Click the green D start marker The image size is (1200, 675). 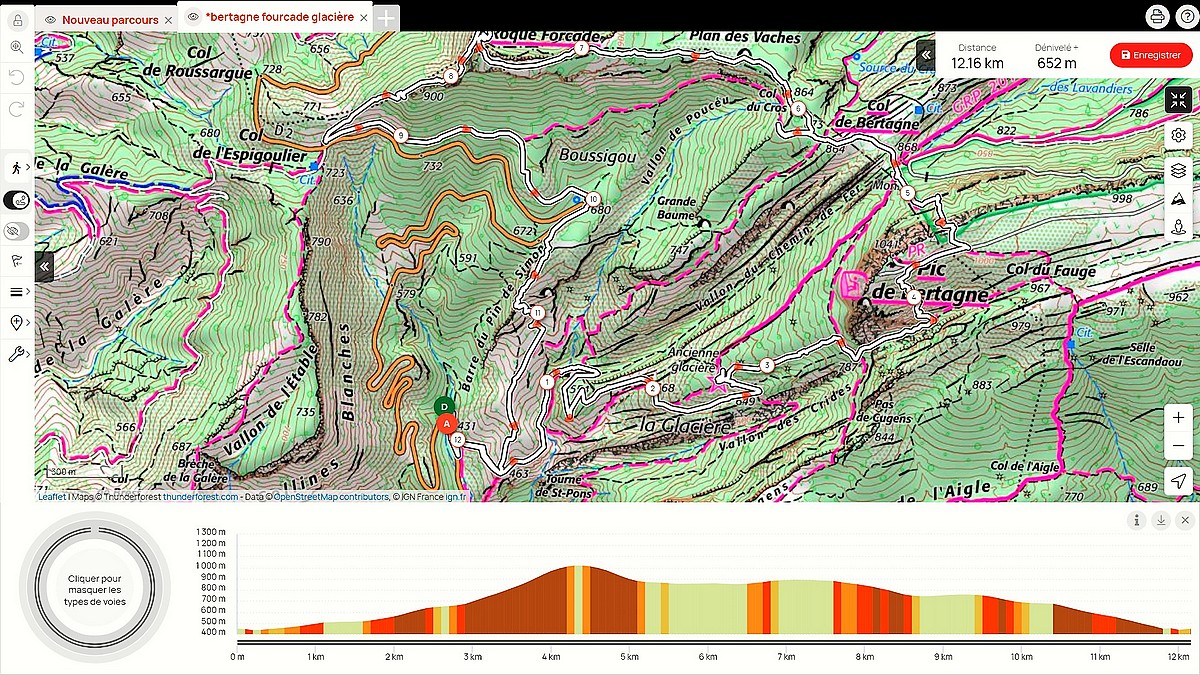pyautogui.click(x=444, y=406)
